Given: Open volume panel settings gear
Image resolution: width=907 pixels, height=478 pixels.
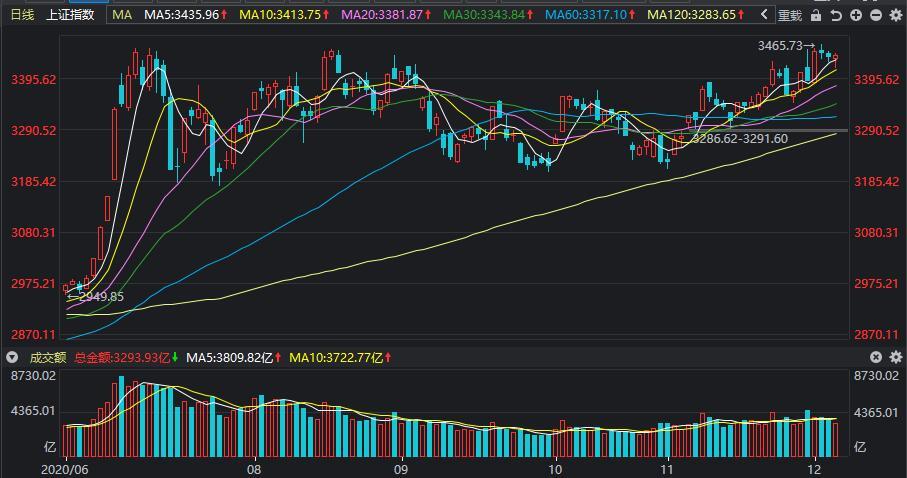Looking at the screenshot, I should coord(895,357).
